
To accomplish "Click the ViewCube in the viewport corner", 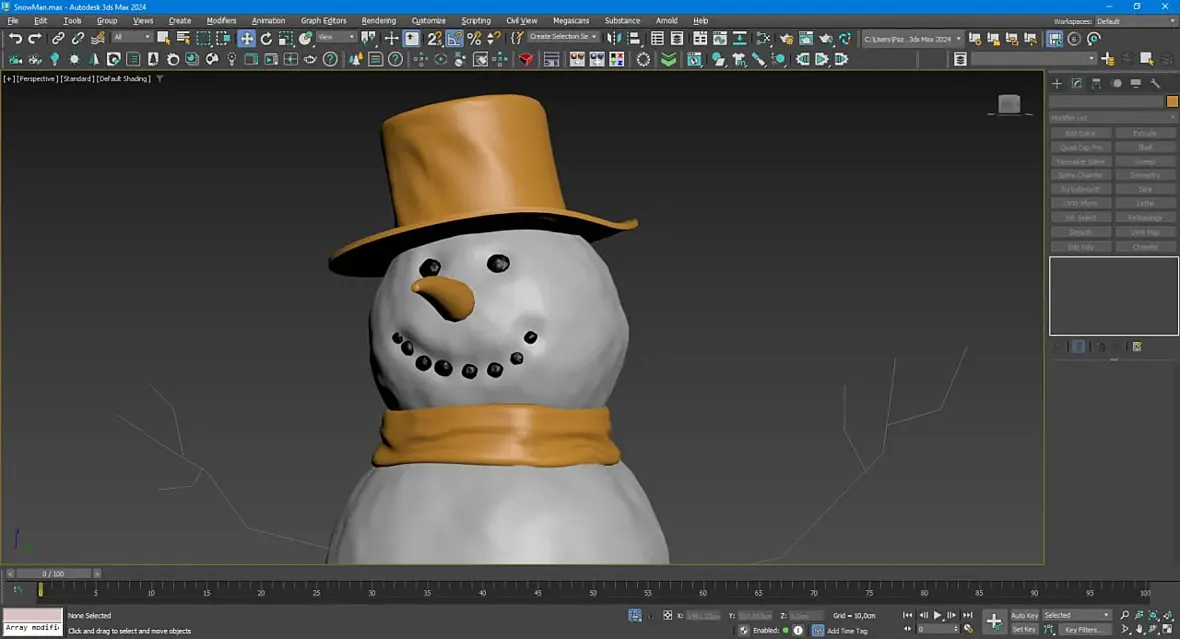I will (1009, 104).
